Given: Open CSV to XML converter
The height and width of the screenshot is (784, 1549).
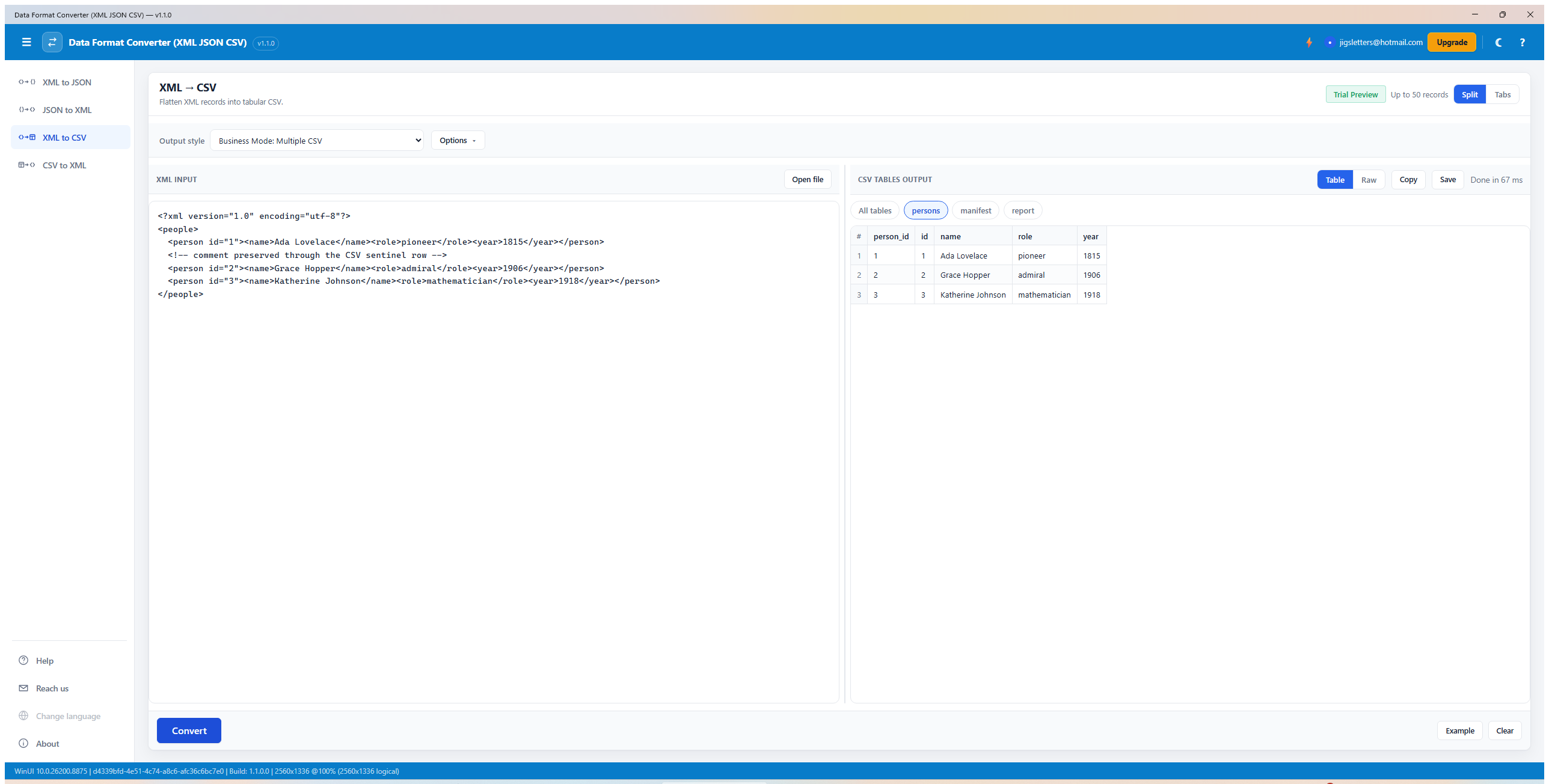Looking at the screenshot, I should pos(70,165).
